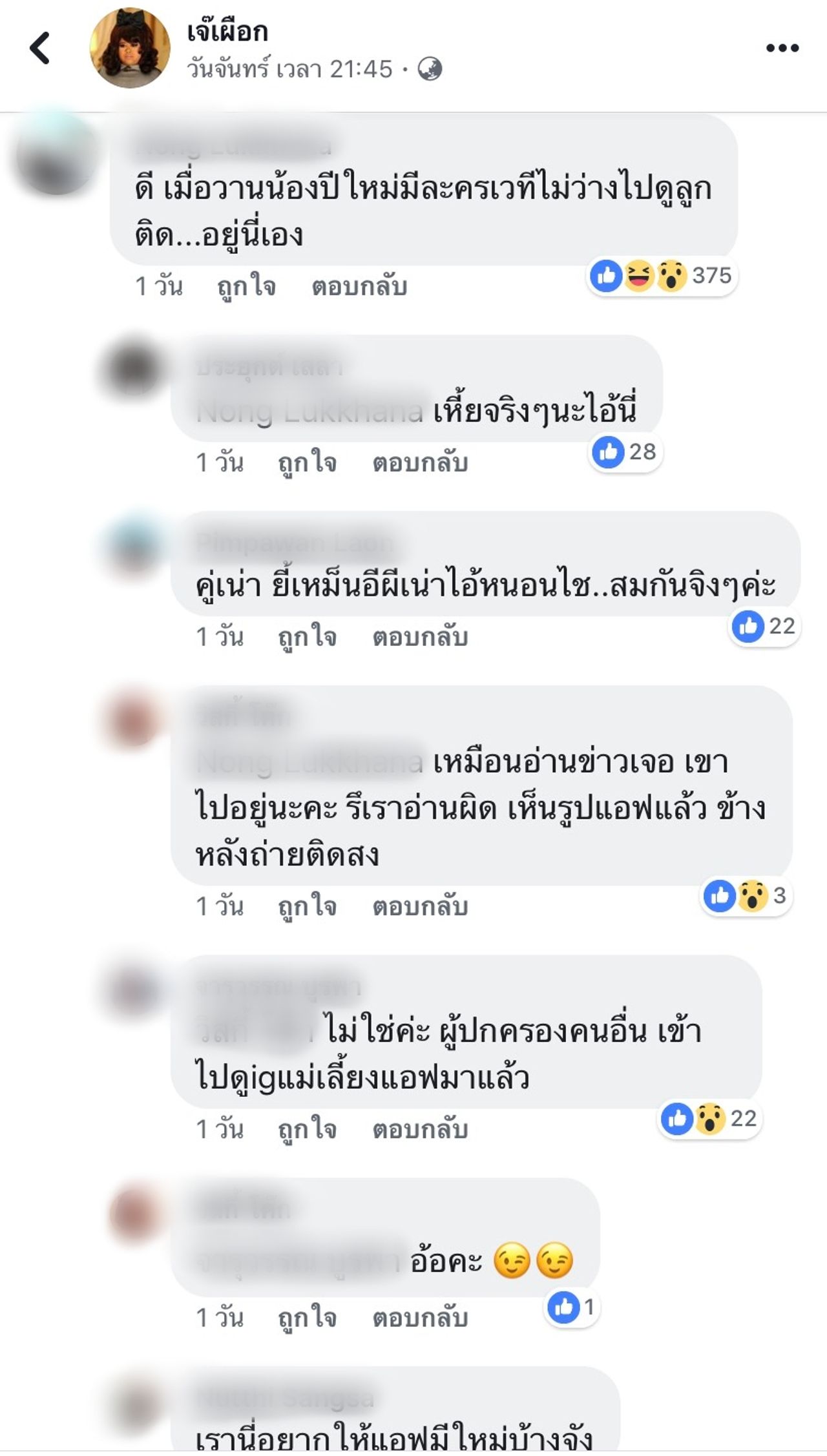The height and width of the screenshot is (1456, 827).
Task: Reply to the top comment with ตอบกลับ
Action: 359,286
